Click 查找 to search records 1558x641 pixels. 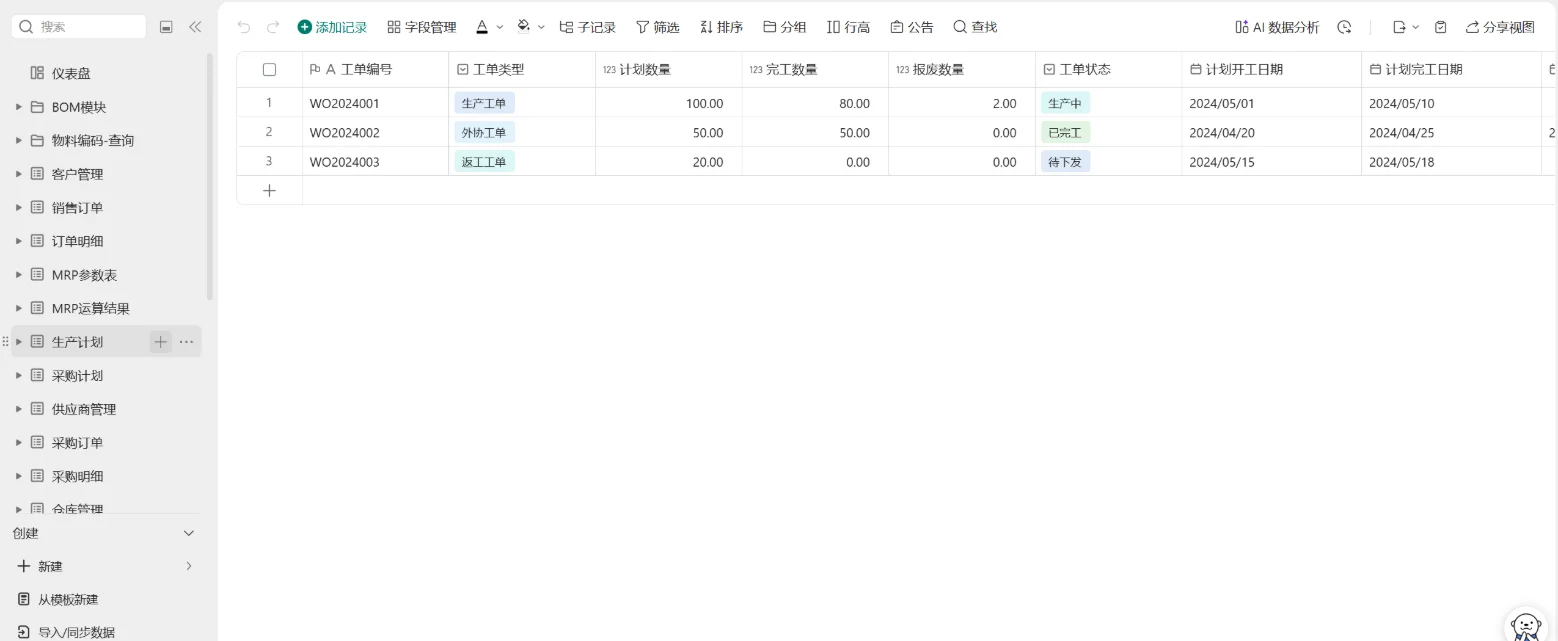tap(975, 27)
